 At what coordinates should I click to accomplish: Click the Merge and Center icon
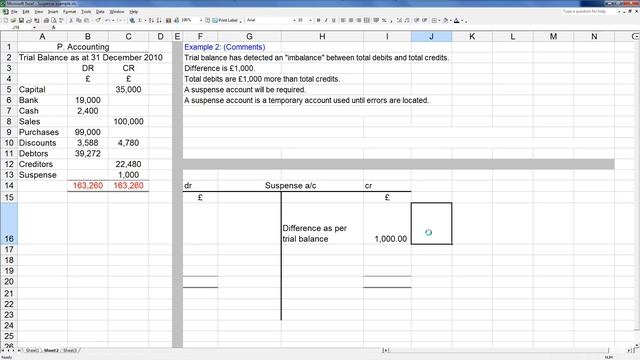(366, 20)
